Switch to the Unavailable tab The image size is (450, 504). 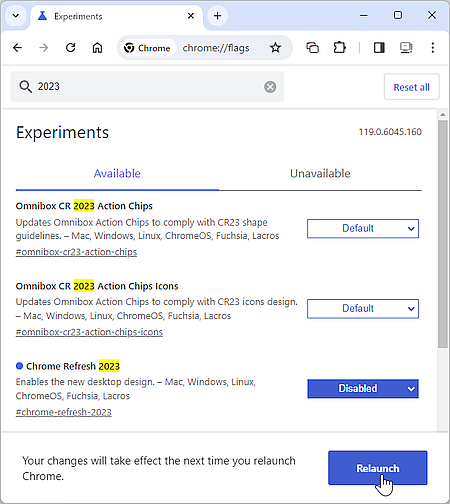pos(320,174)
